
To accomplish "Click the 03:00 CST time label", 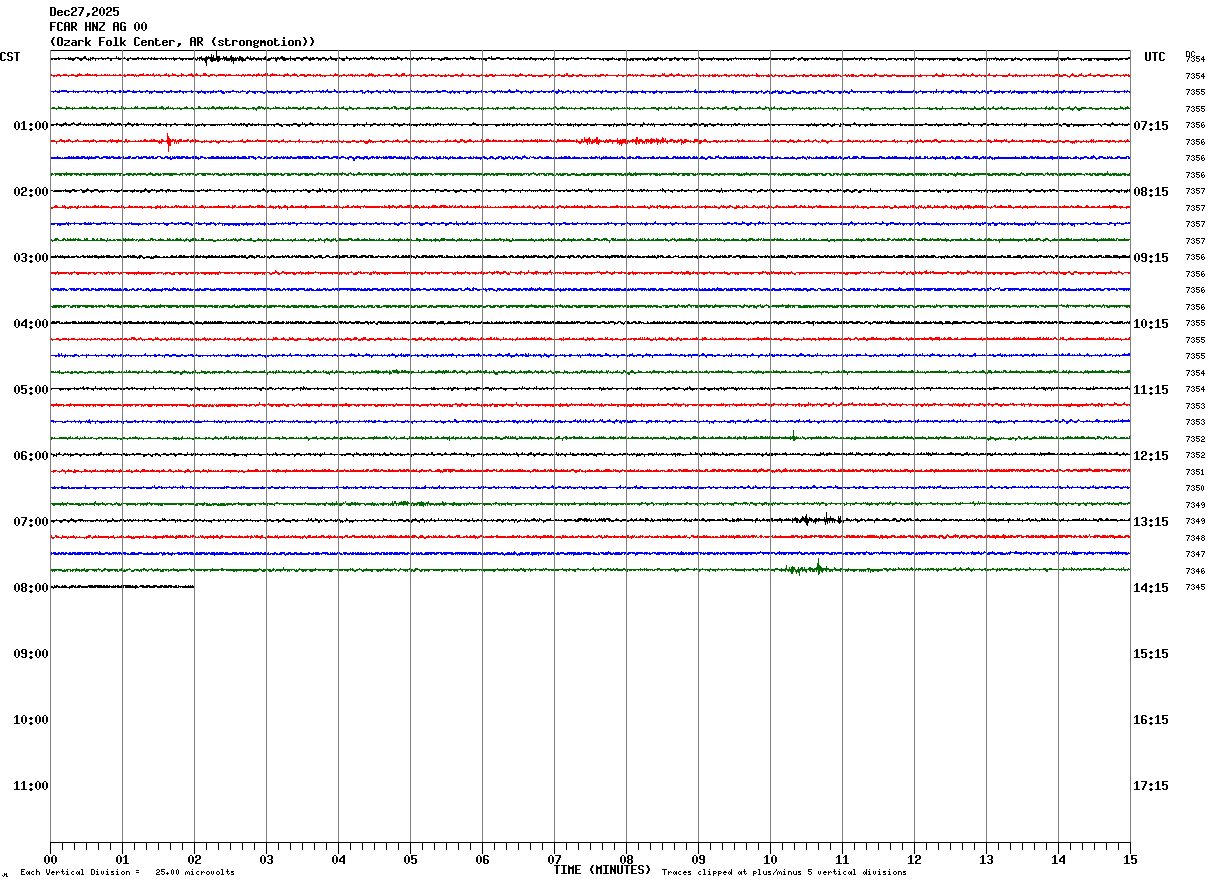I will [31, 258].
